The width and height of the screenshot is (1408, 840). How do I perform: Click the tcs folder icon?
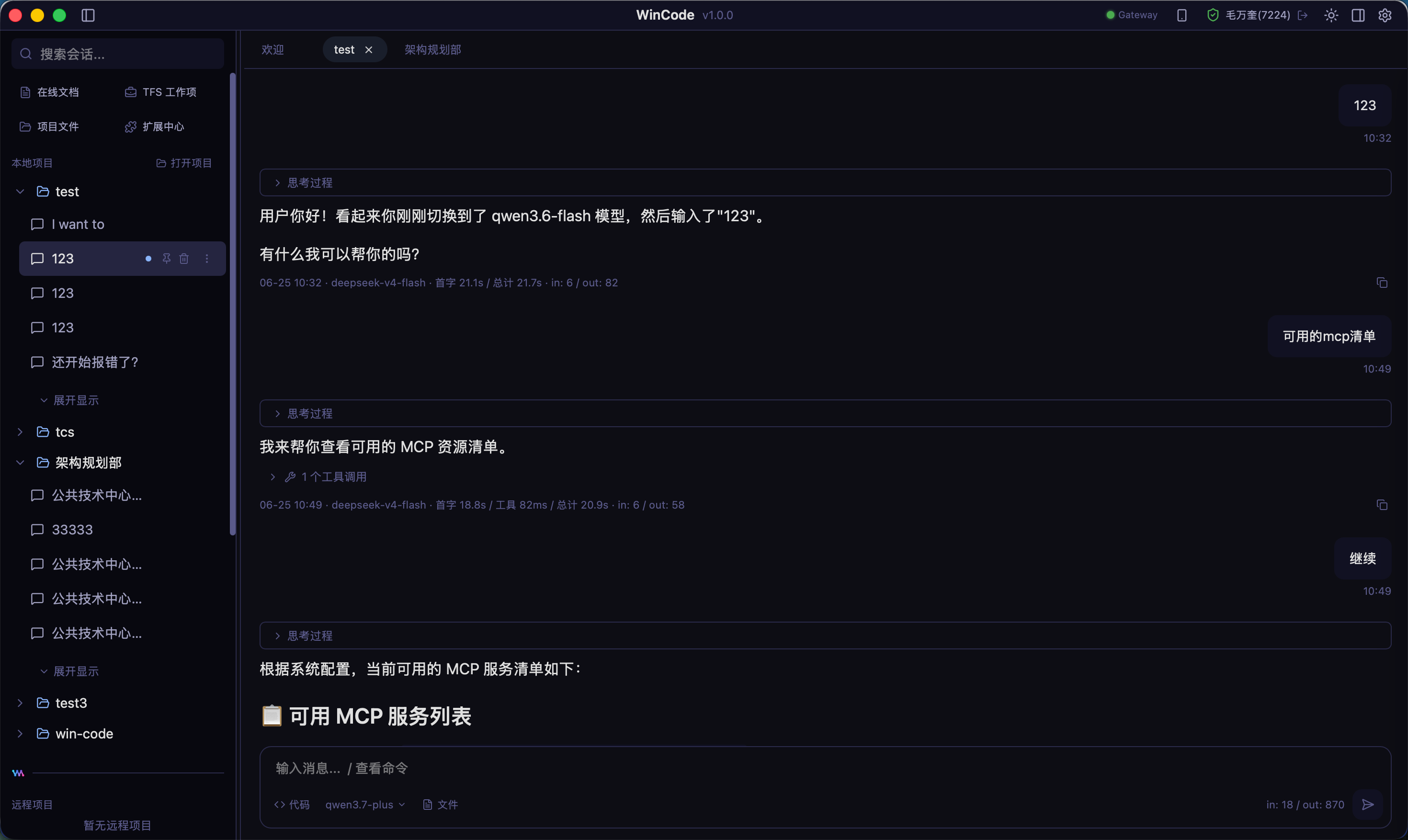coord(43,432)
